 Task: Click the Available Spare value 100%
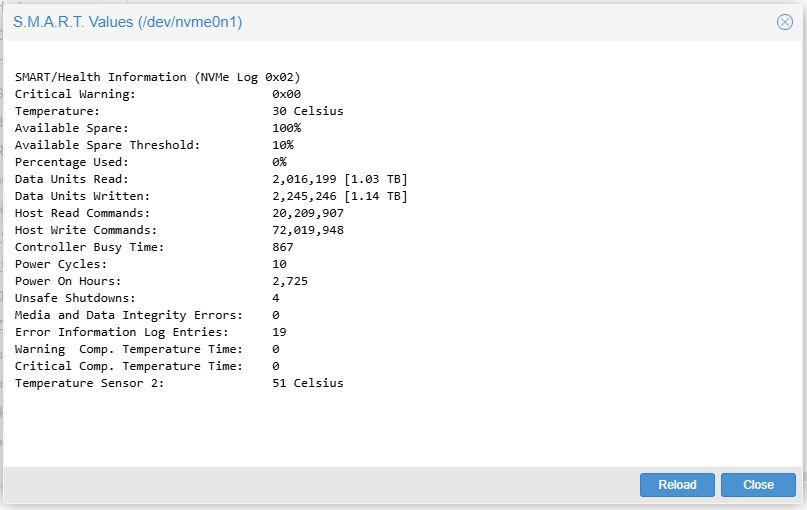[x=287, y=128]
